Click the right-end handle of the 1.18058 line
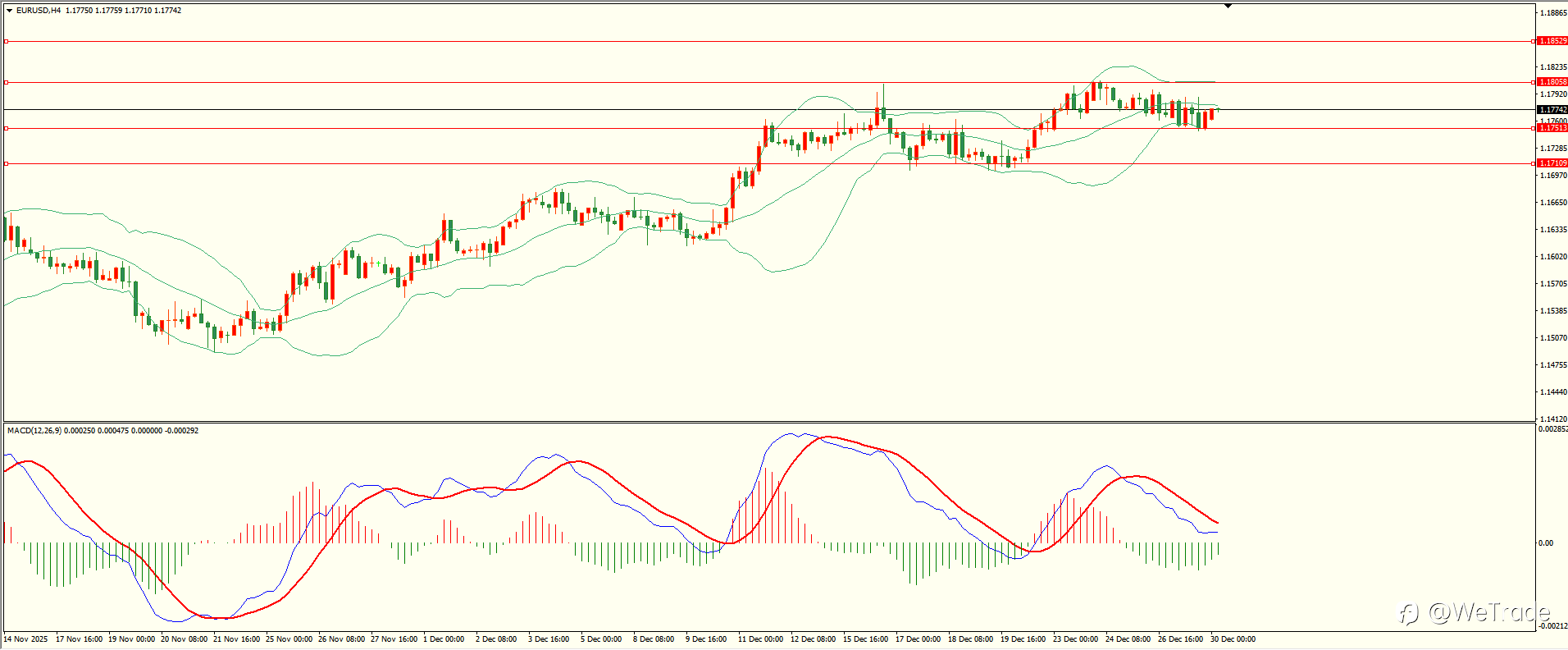 (1534, 82)
